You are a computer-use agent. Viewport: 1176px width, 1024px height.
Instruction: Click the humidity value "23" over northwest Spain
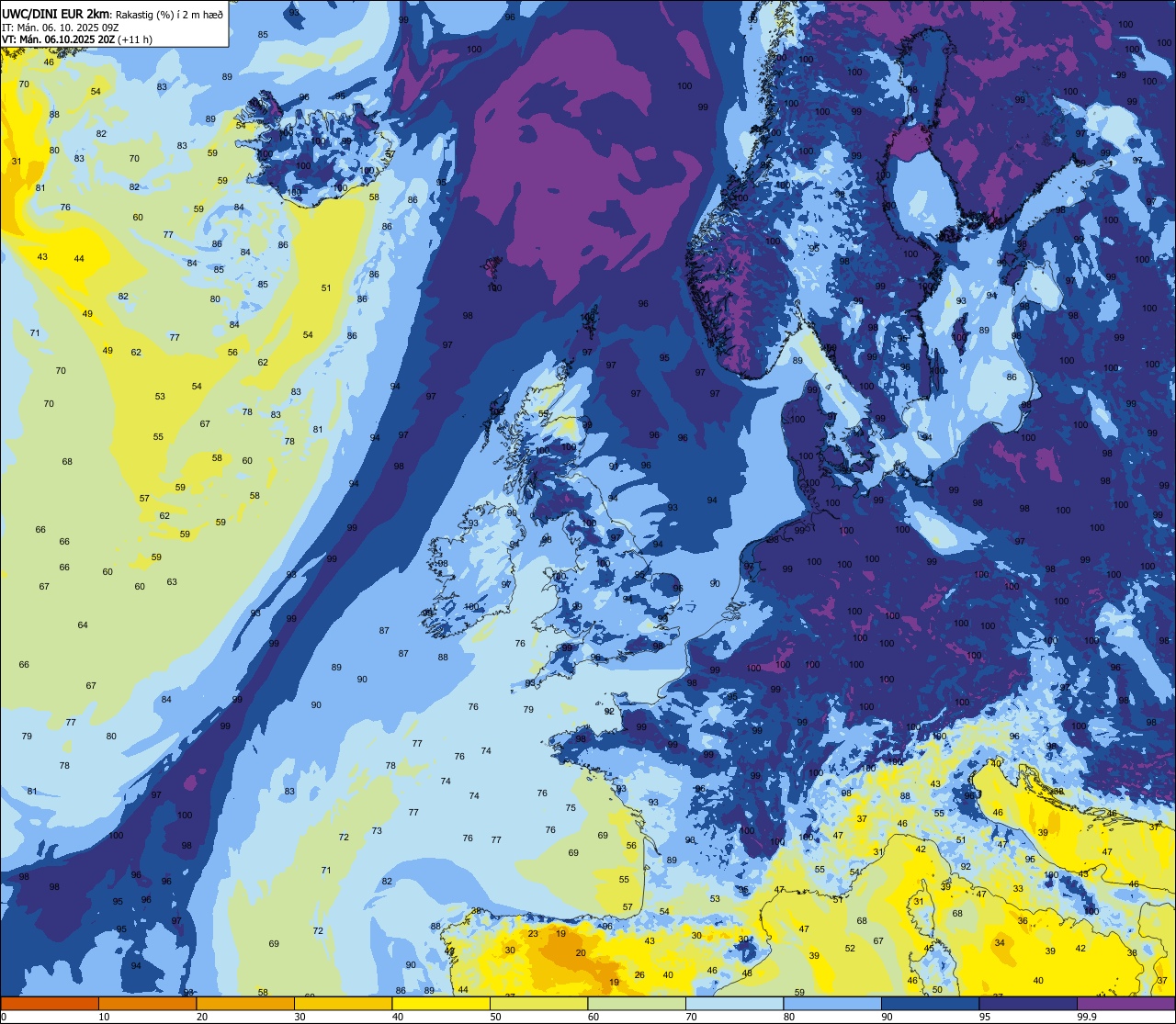[x=533, y=934]
